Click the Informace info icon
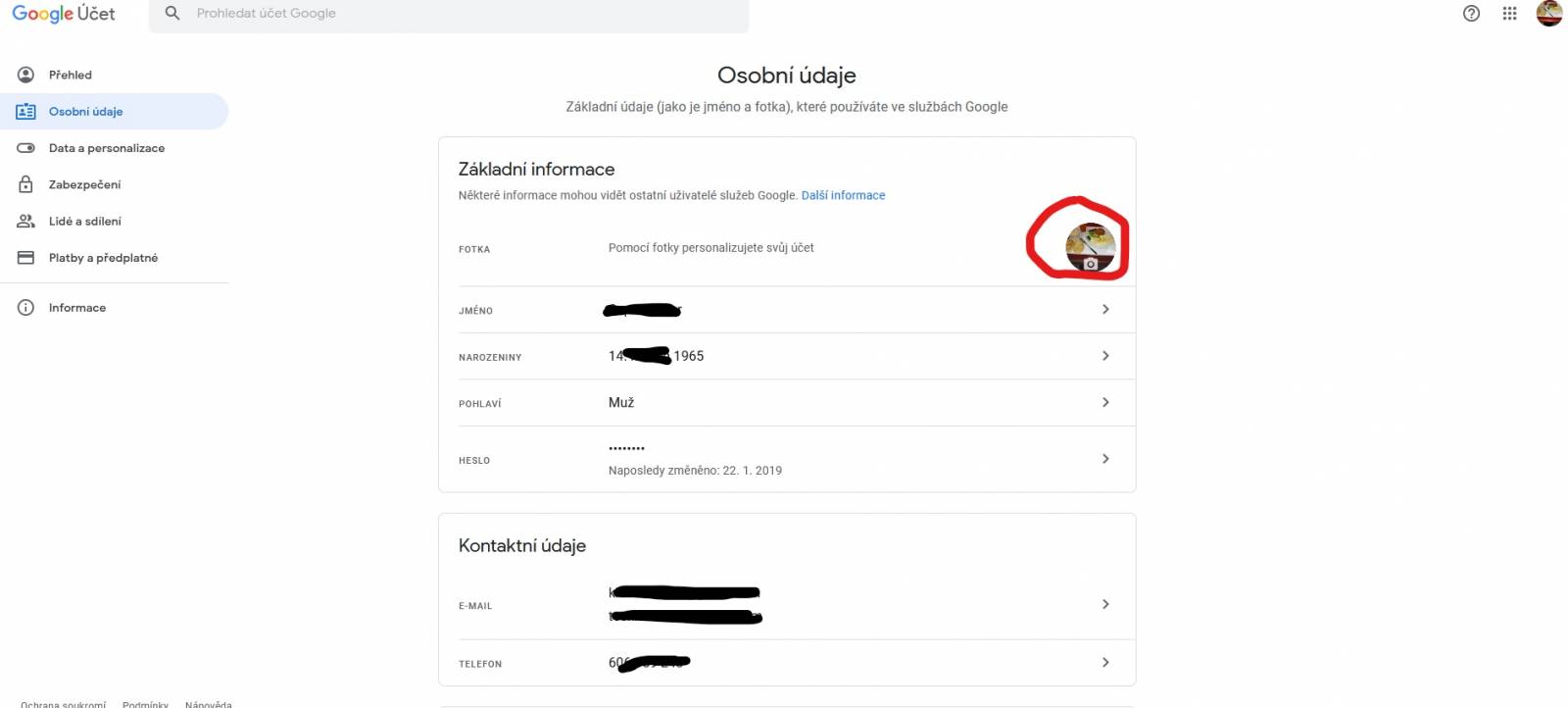1568x708 pixels. click(x=26, y=308)
